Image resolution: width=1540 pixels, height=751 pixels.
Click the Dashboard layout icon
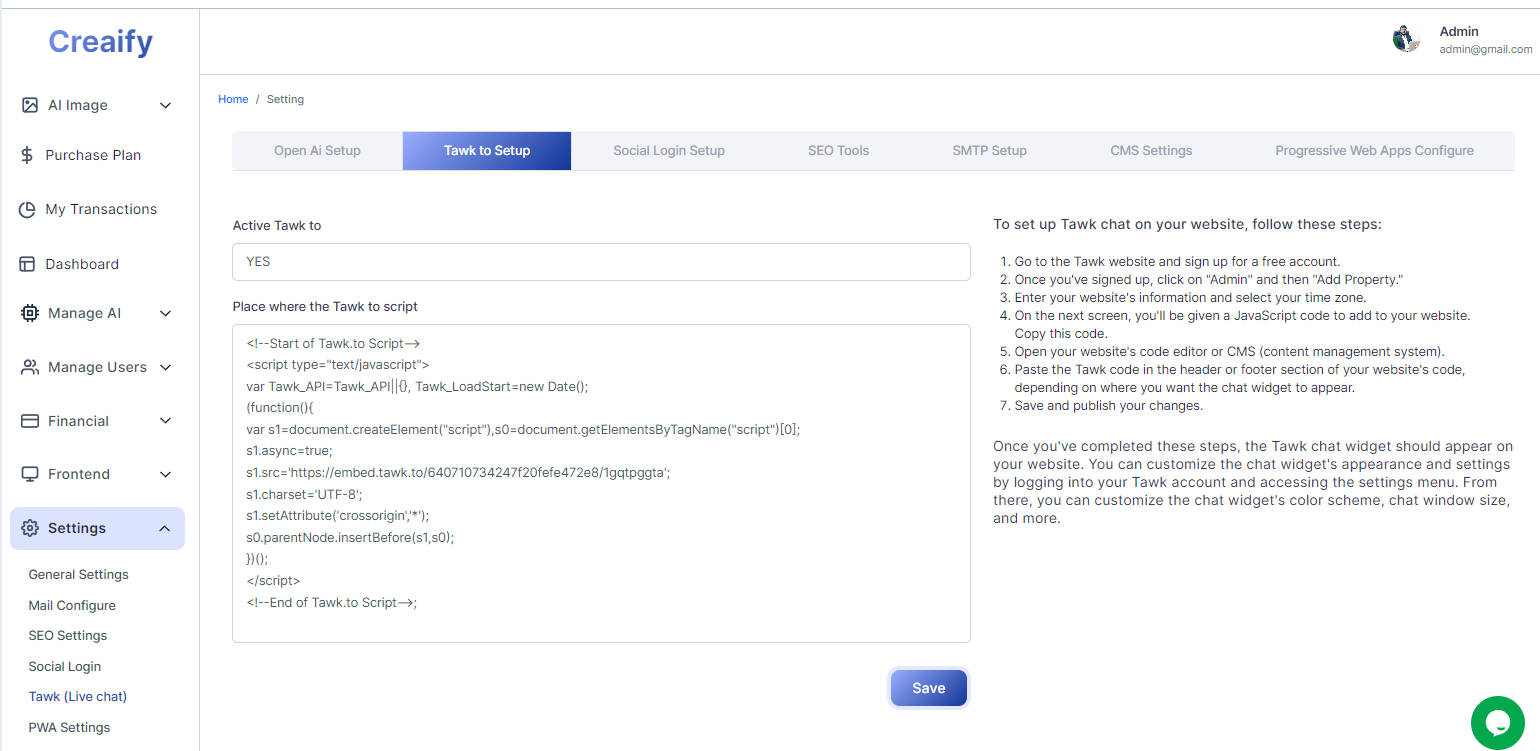pos(28,264)
